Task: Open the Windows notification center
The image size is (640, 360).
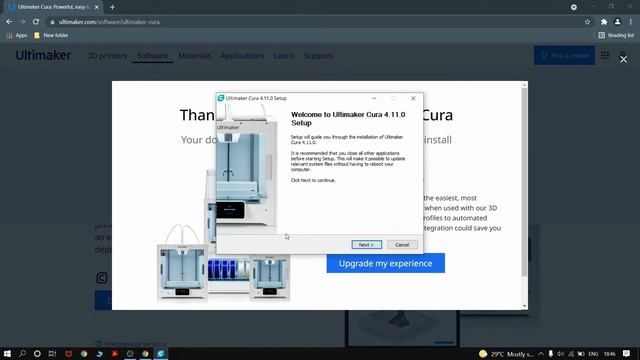Action: pyautogui.click(x=627, y=353)
